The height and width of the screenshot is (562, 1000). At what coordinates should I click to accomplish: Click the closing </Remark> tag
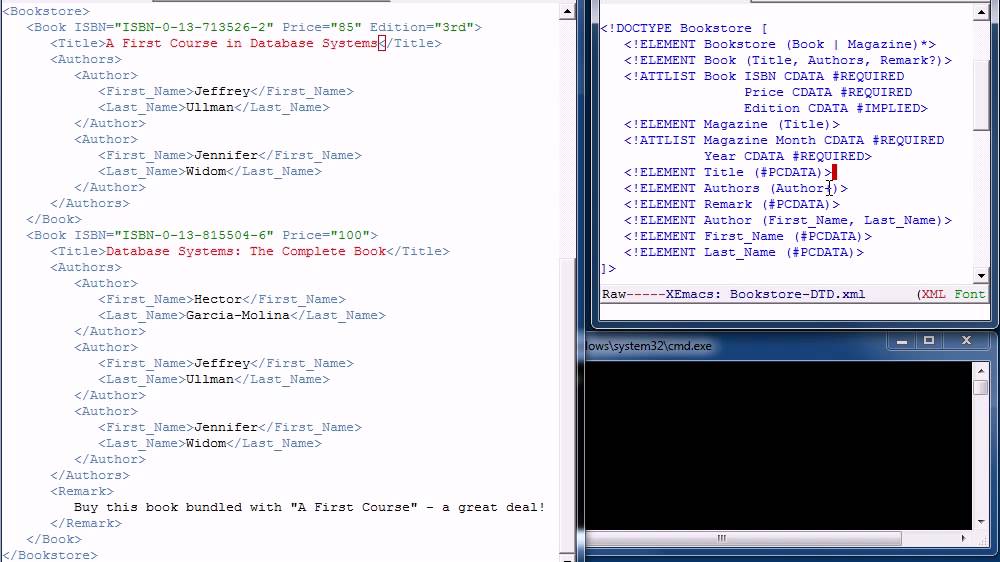[x=86, y=523]
